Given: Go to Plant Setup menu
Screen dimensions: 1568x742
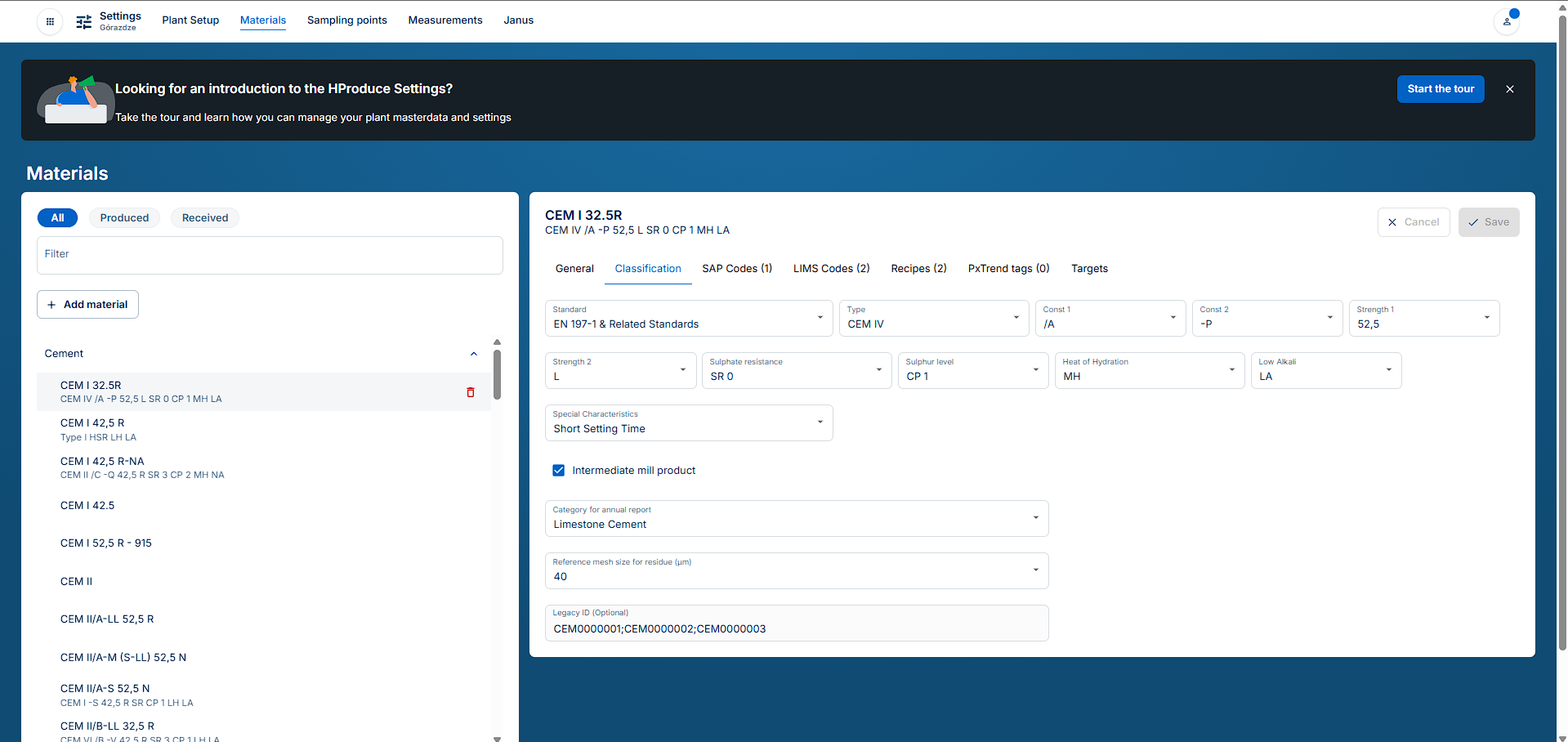Looking at the screenshot, I should point(190,20).
